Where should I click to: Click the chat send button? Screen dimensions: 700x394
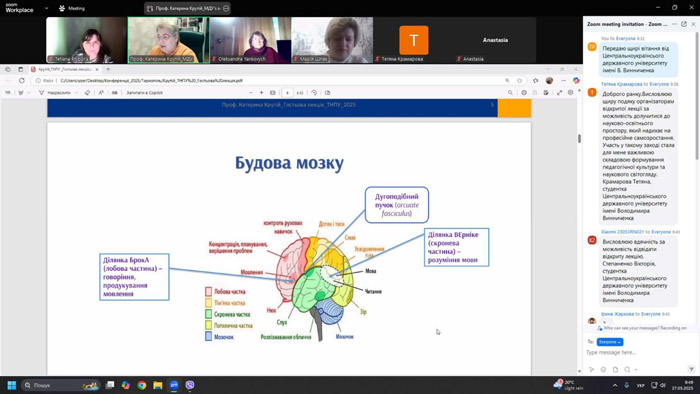click(x=691, y=369)
